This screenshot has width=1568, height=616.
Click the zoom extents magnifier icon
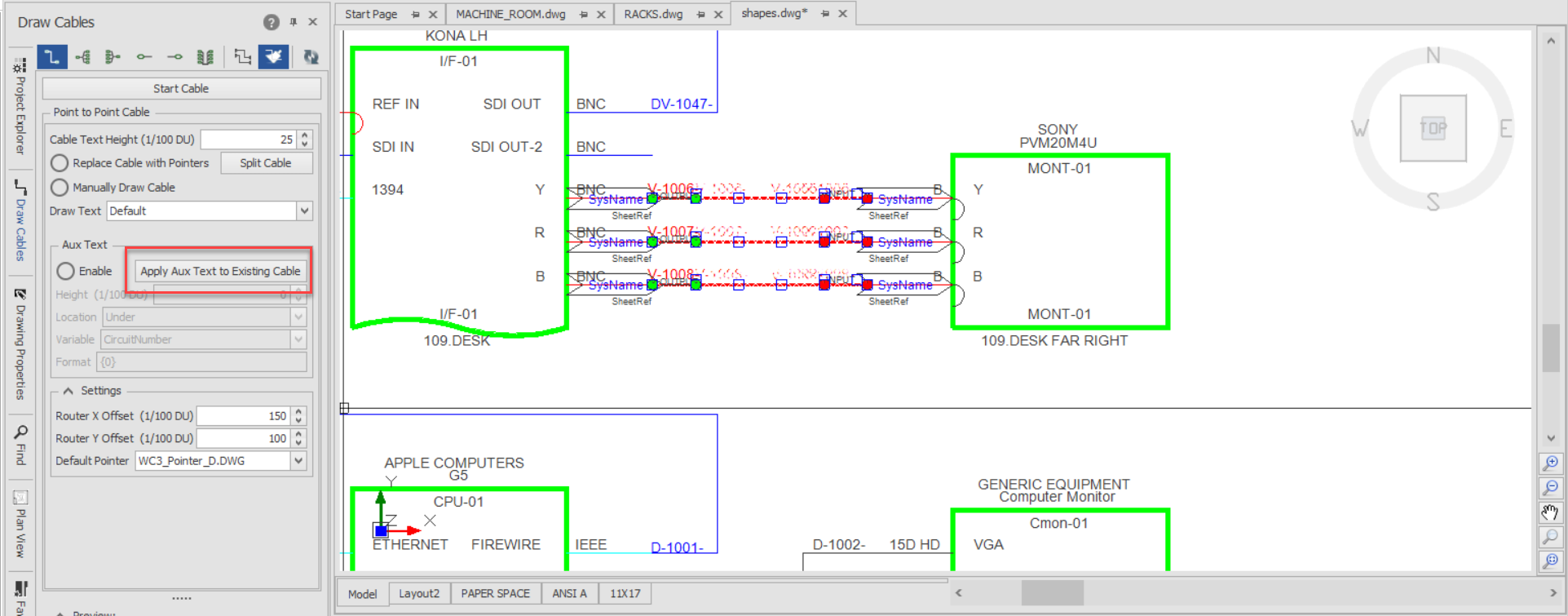1551,561
